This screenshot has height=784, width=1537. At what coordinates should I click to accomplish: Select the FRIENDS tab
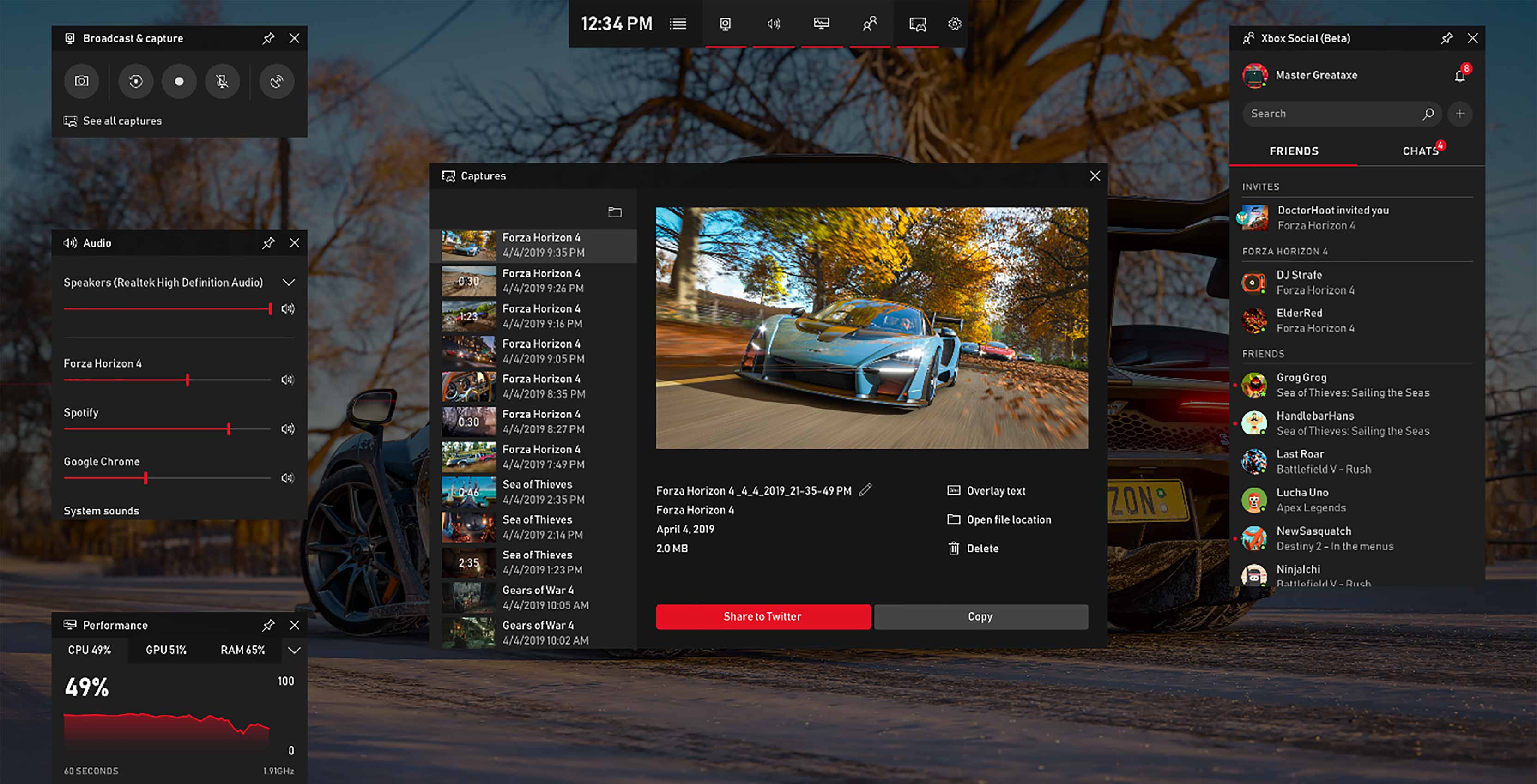pyautogui.click(x=1294, y=151)
